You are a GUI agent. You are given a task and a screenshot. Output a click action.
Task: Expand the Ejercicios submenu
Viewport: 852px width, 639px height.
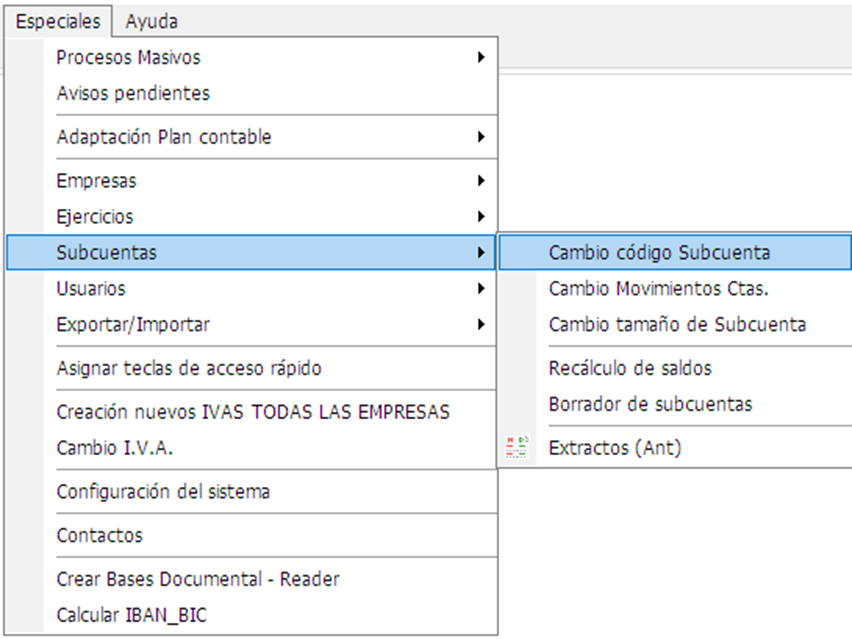coord(251,217)
